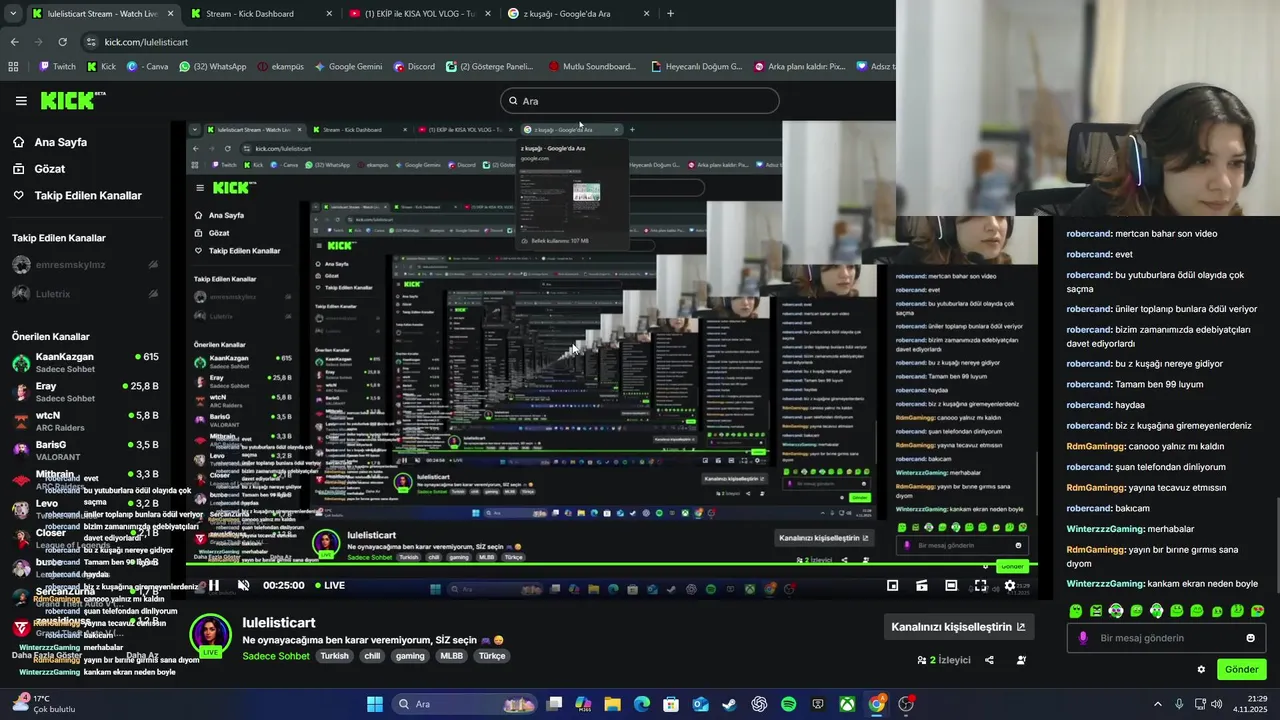Jump to the LIVE indicator in player
The image size is (1280, 720).
point(330,586)
